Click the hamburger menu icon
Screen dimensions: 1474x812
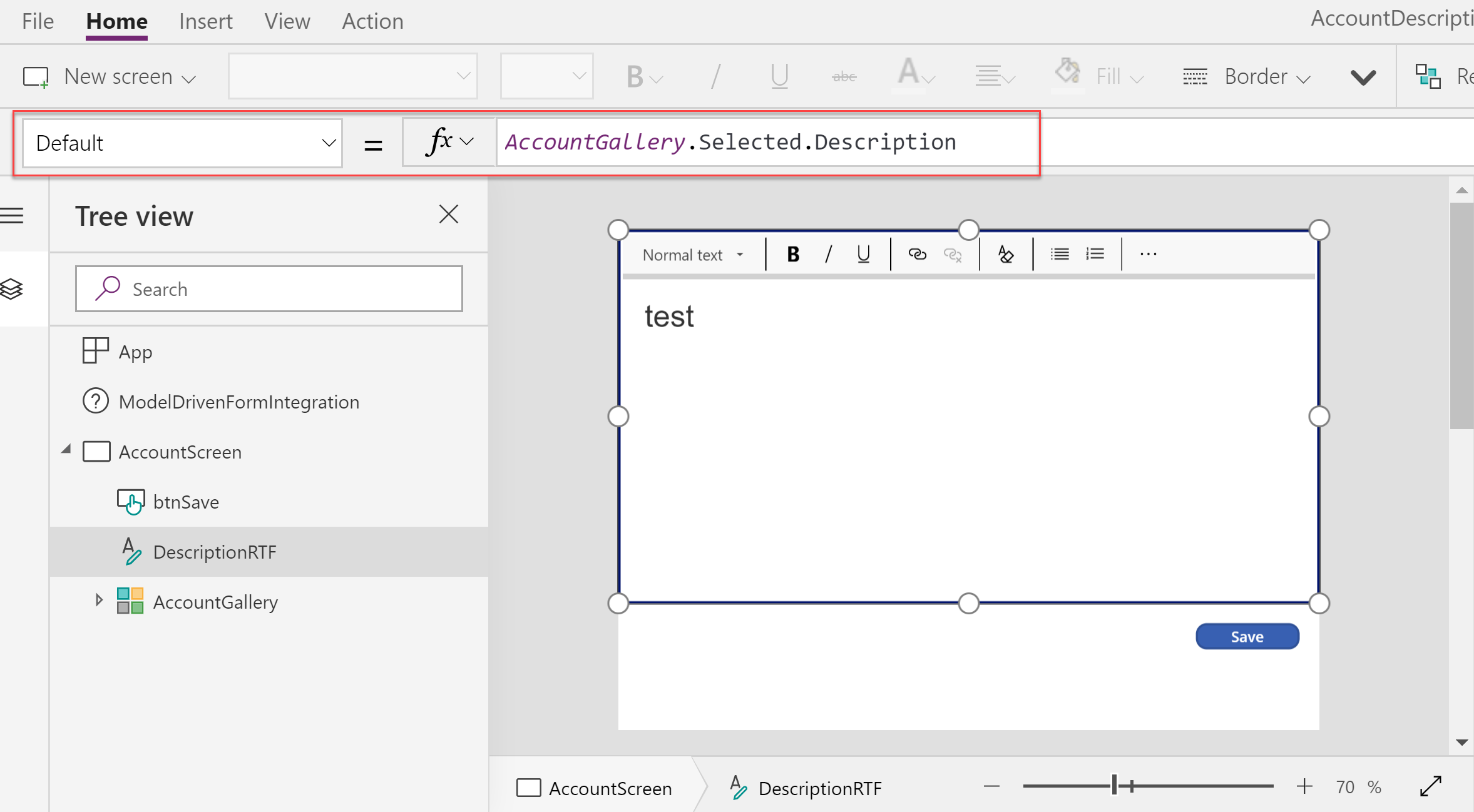[x=13, y=216]
